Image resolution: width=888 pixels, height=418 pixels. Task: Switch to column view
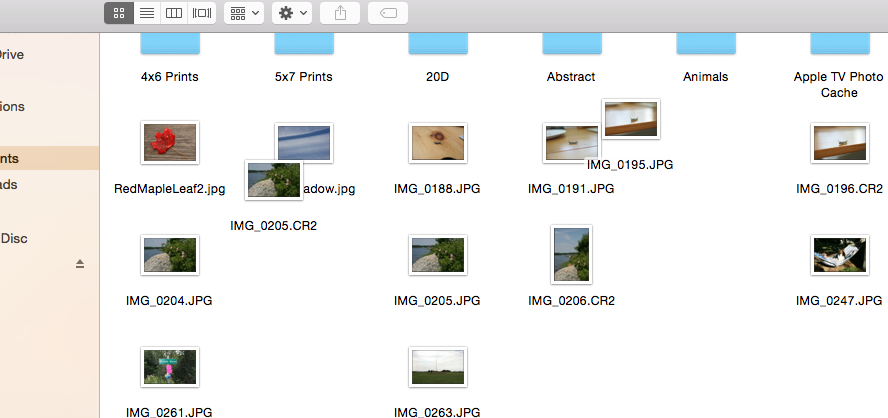[174, 13]
